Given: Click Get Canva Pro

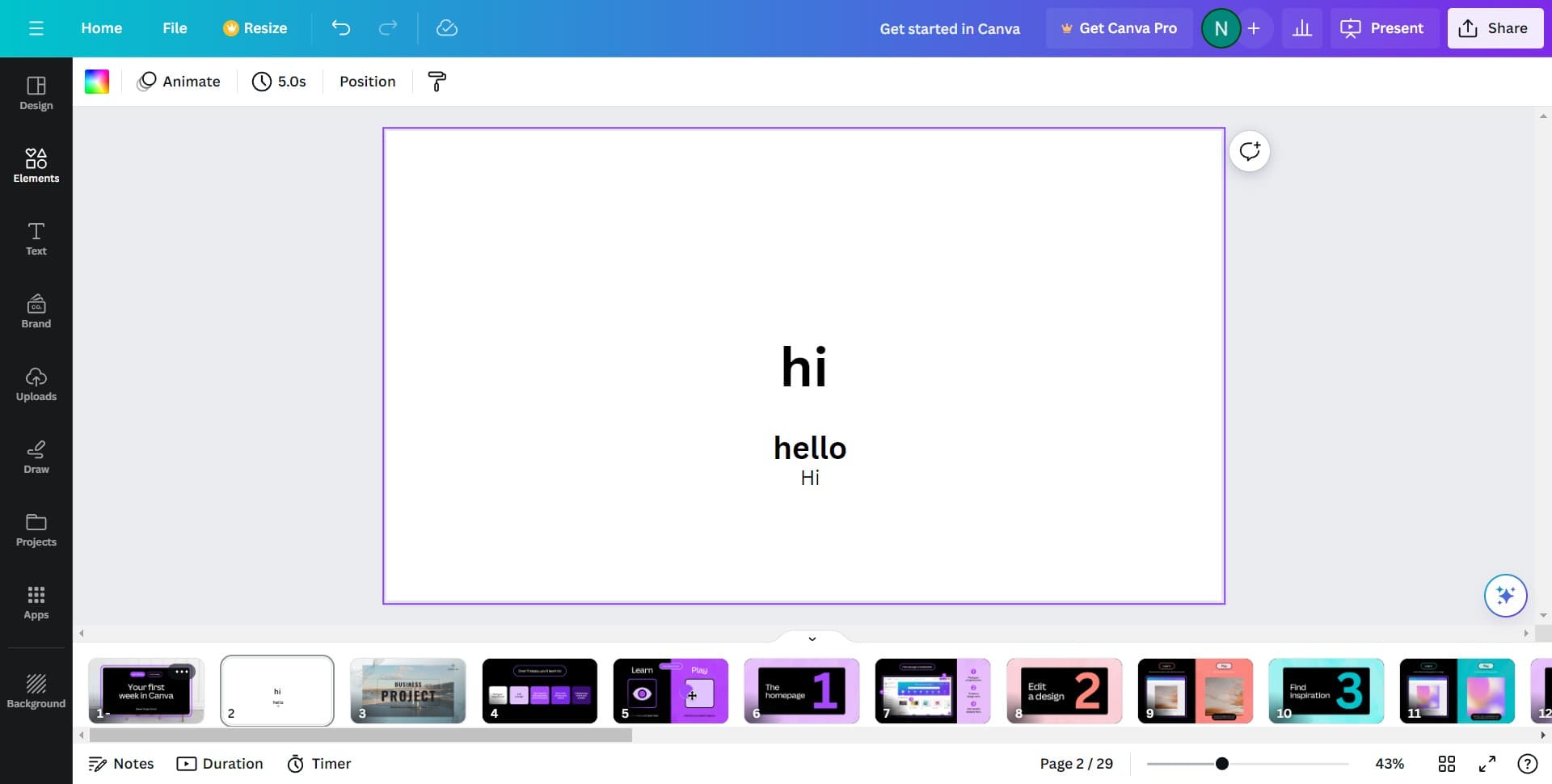Looking at the screenshot, I should [1120, 27].
